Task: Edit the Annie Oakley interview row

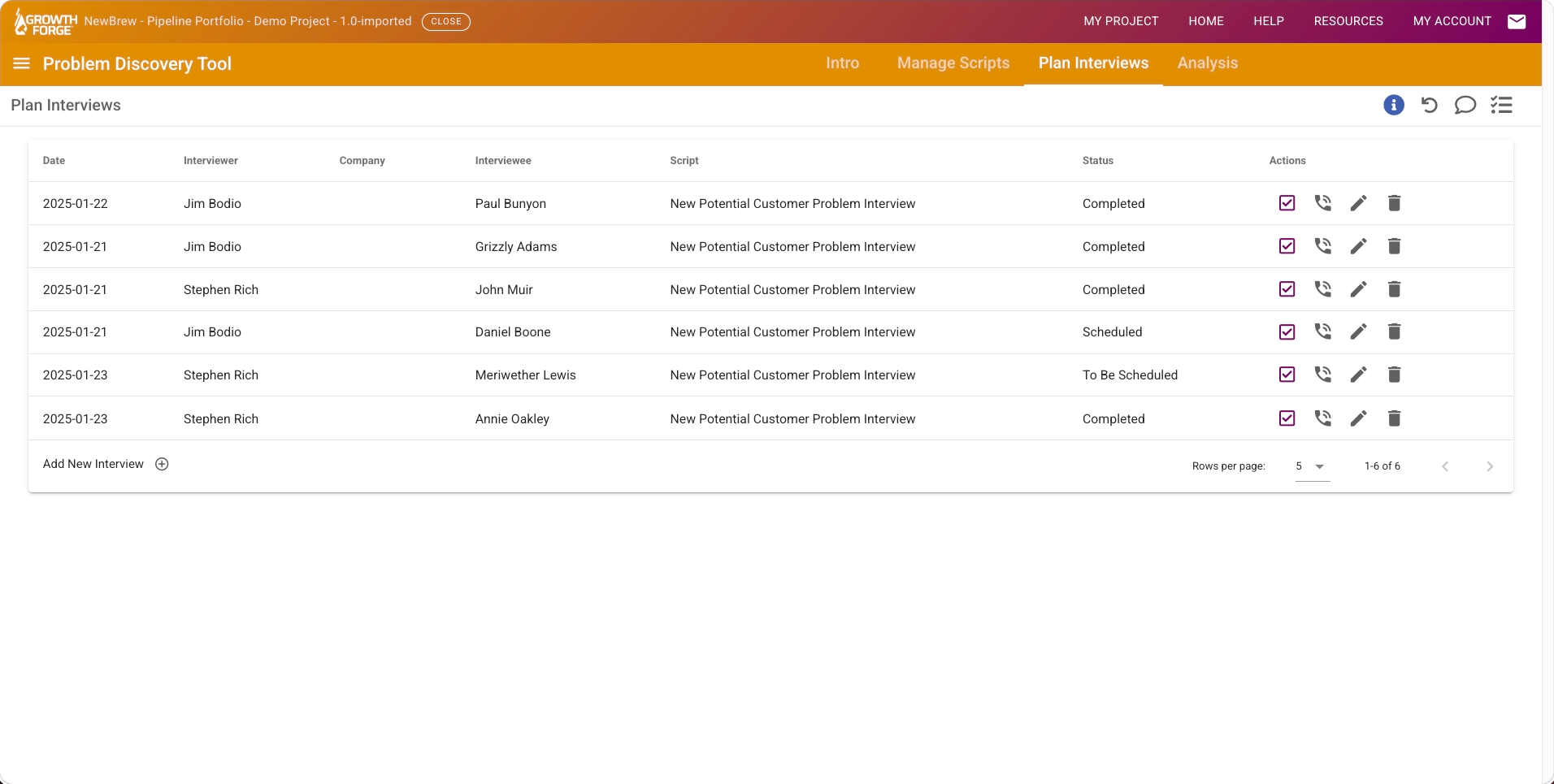Action: pos(1359,418)
